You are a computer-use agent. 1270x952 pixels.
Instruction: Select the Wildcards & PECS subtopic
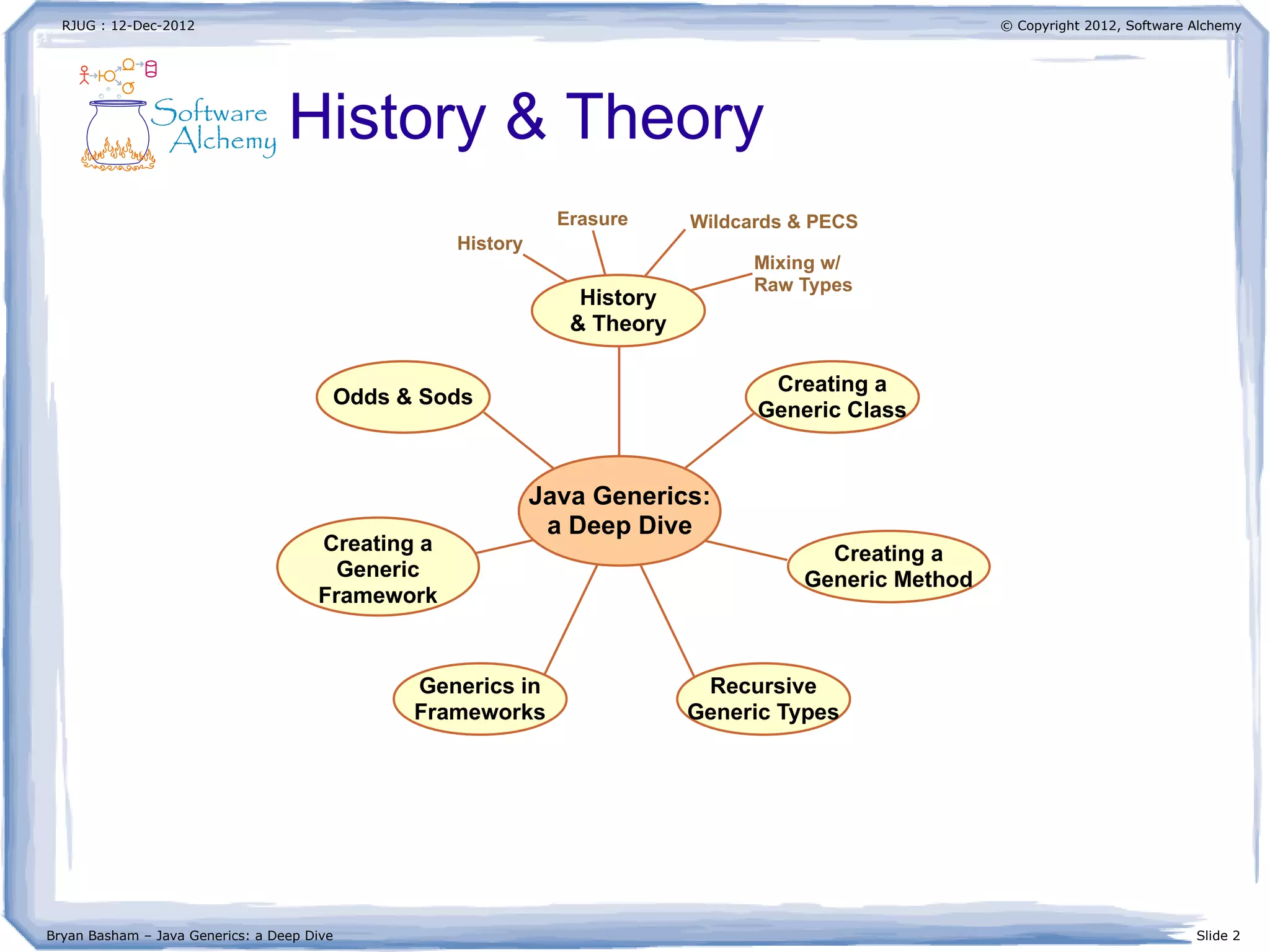coord(773,221)
